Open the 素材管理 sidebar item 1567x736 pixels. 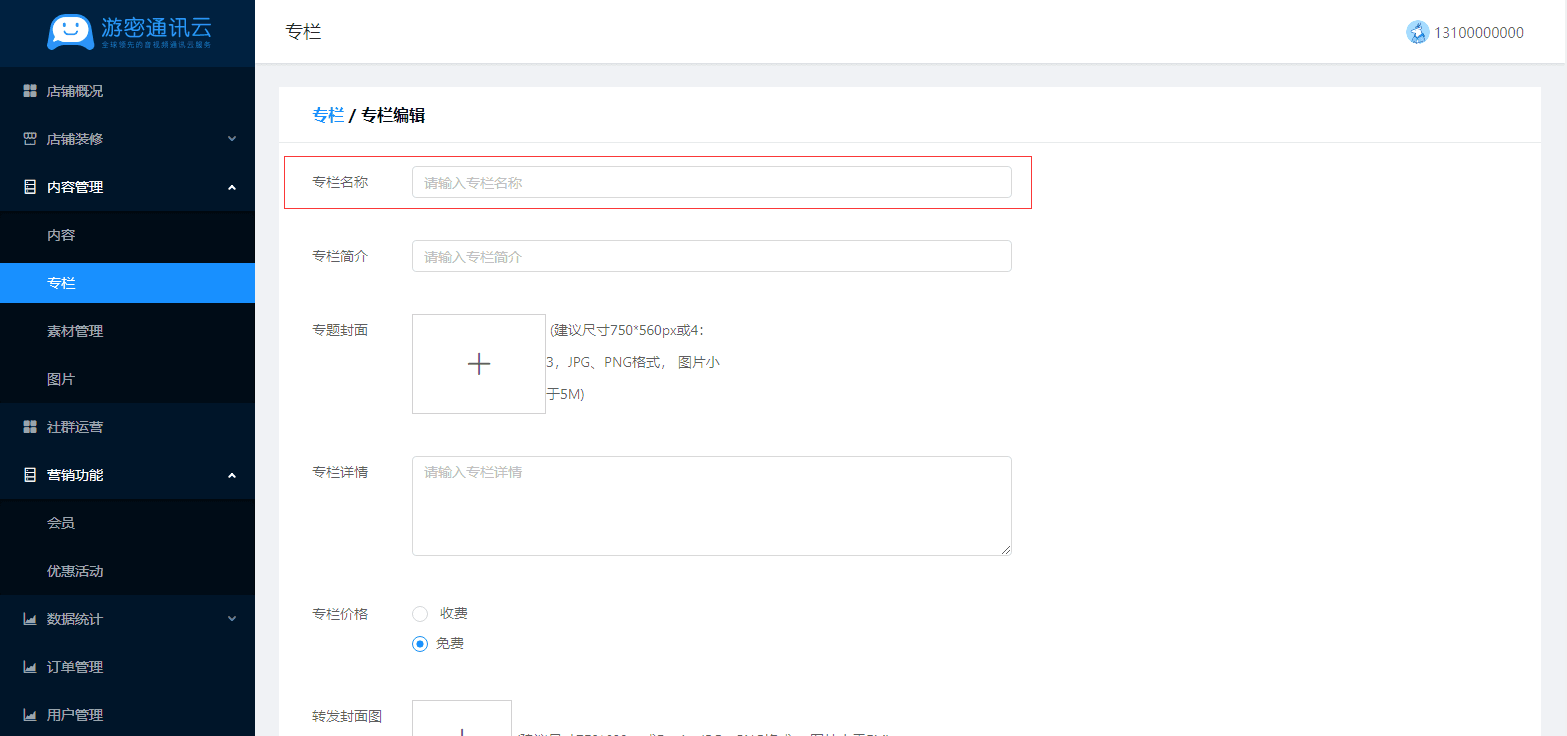pos(75,331)
